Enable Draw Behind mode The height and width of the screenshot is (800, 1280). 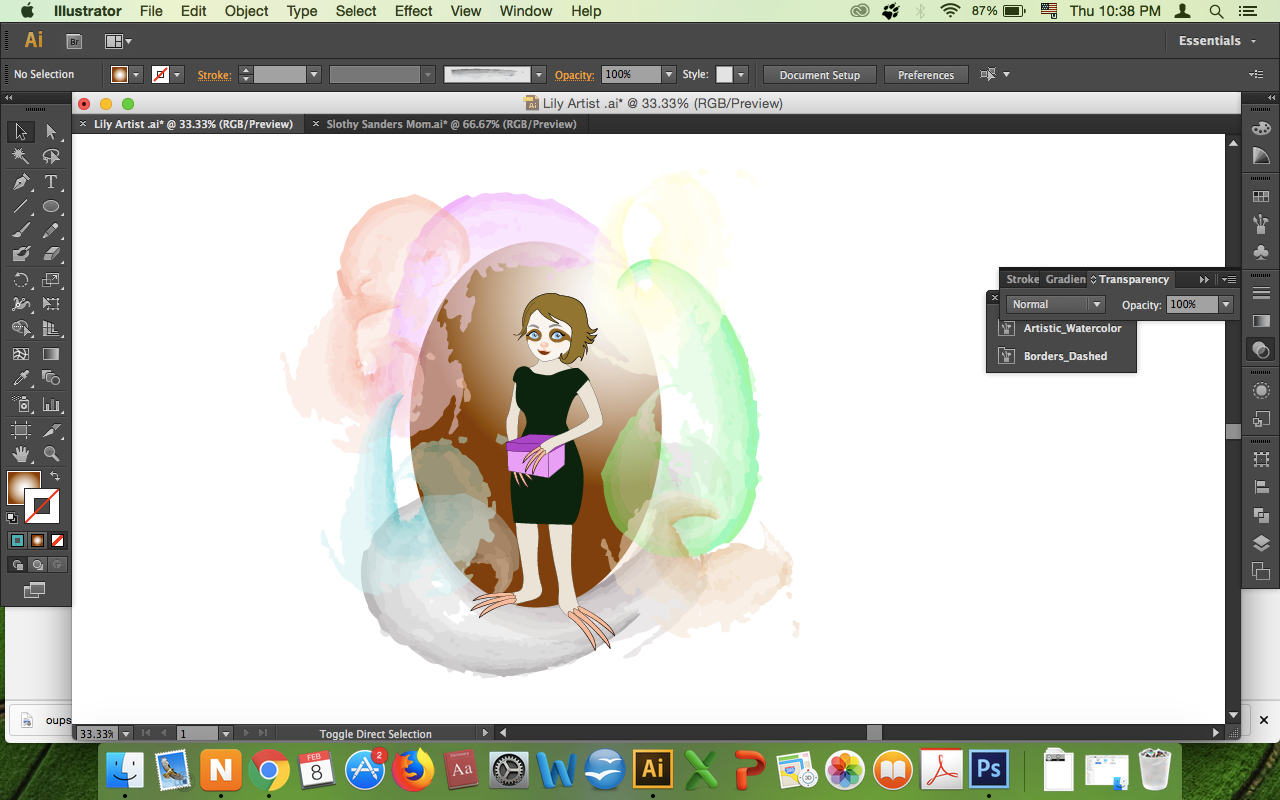click(x=37, y=565)
